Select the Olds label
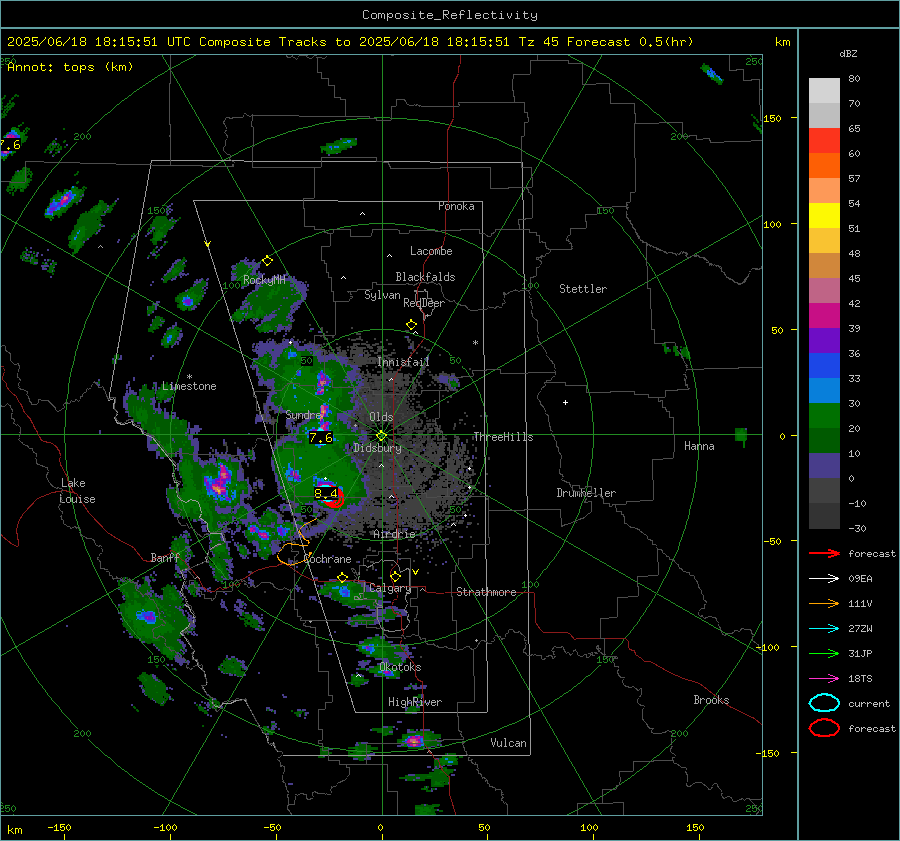Image resolution: width=900 pixels, height=841 pixels. pos(381,417)
